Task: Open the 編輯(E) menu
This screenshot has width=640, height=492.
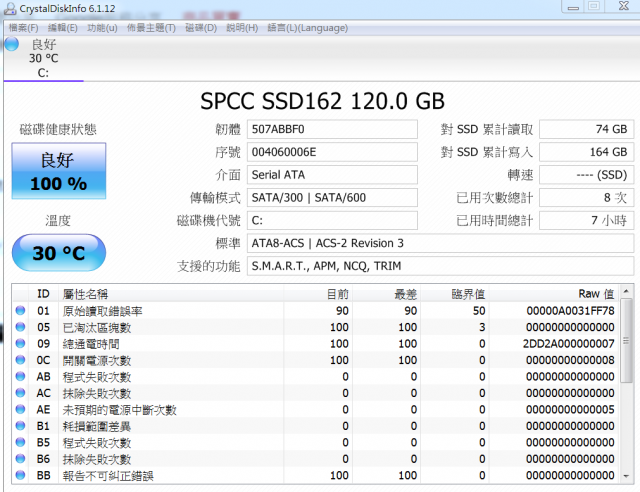Action: pyautogui.click(x=62, y=28)
